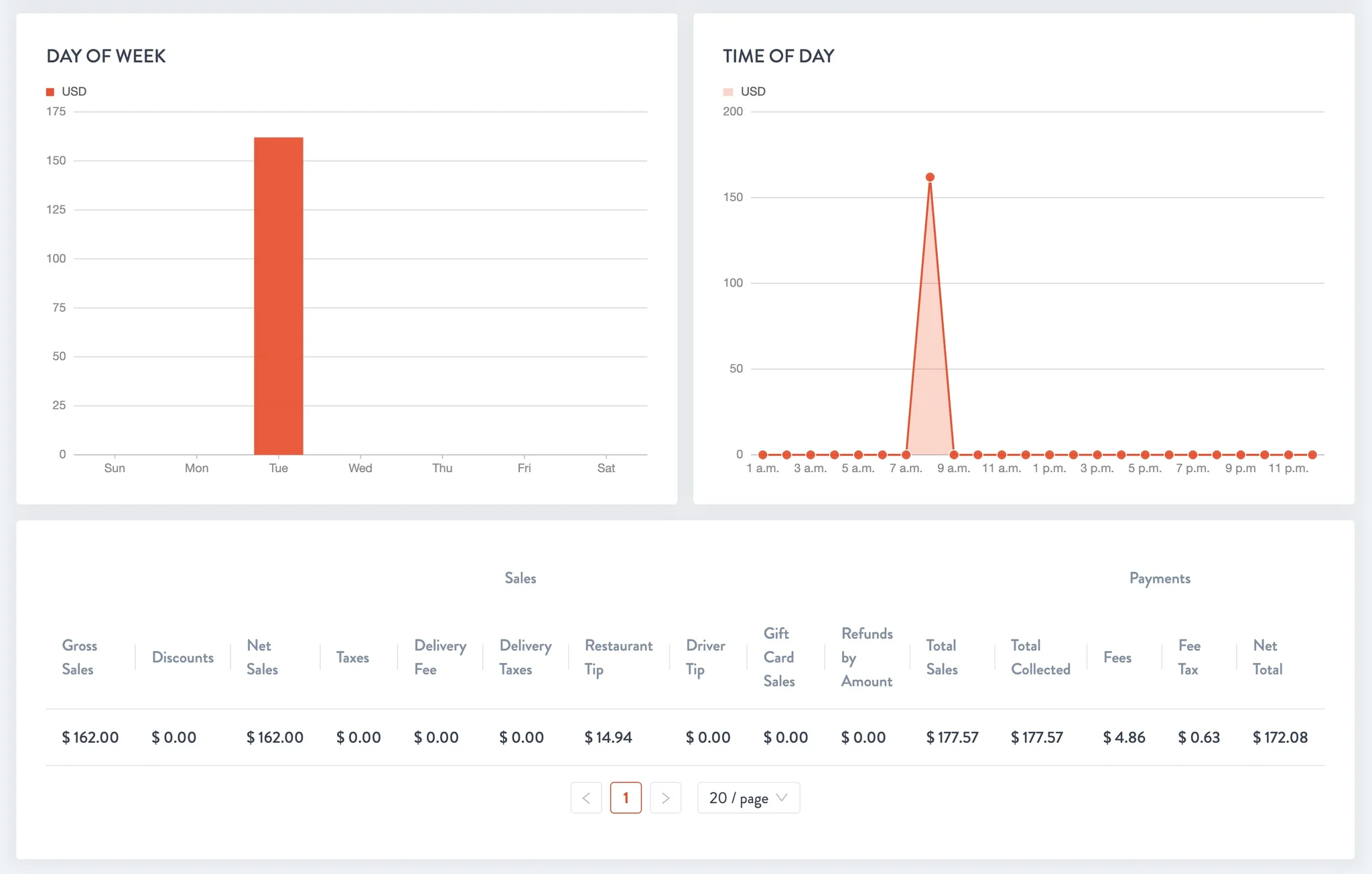
Task: Go to the previous page arrow
Action: click(x=586, y=798)
